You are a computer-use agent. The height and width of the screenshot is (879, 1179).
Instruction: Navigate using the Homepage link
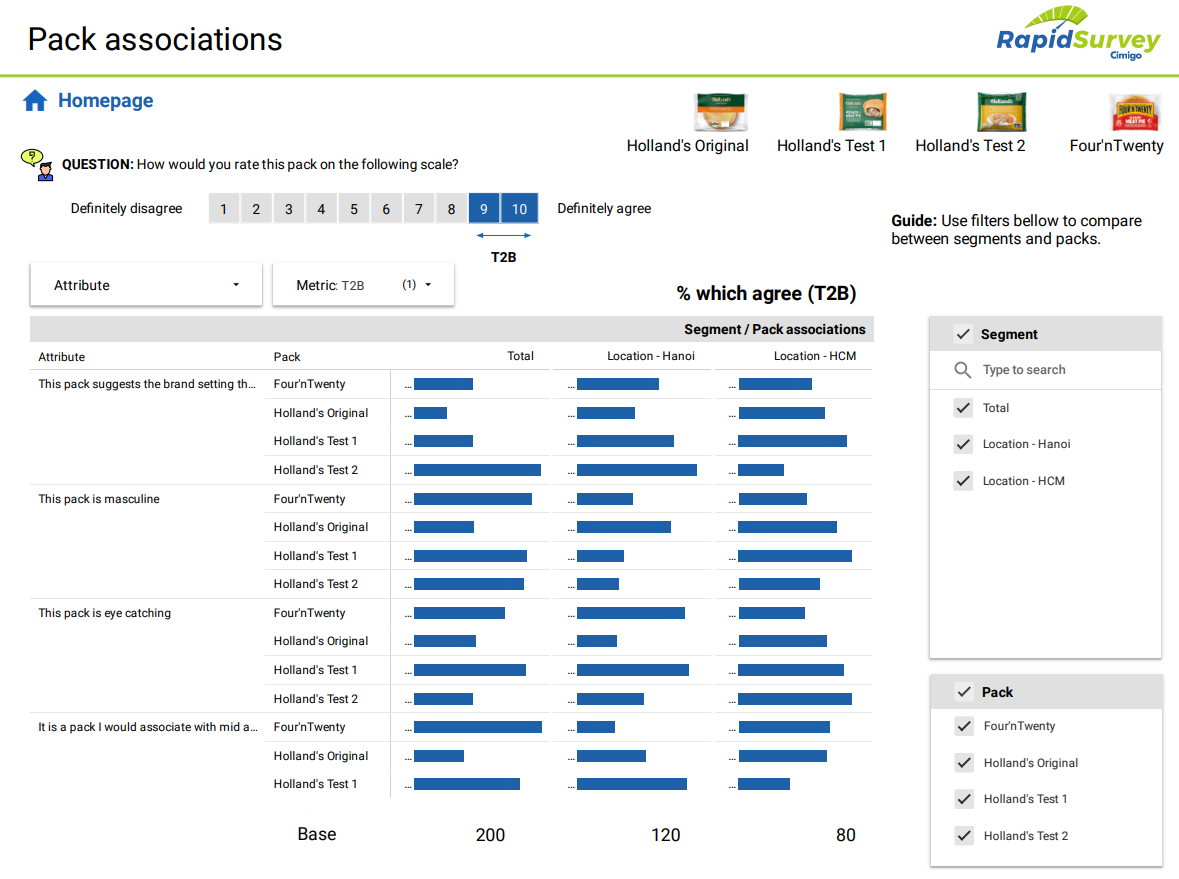coord(105,100)
